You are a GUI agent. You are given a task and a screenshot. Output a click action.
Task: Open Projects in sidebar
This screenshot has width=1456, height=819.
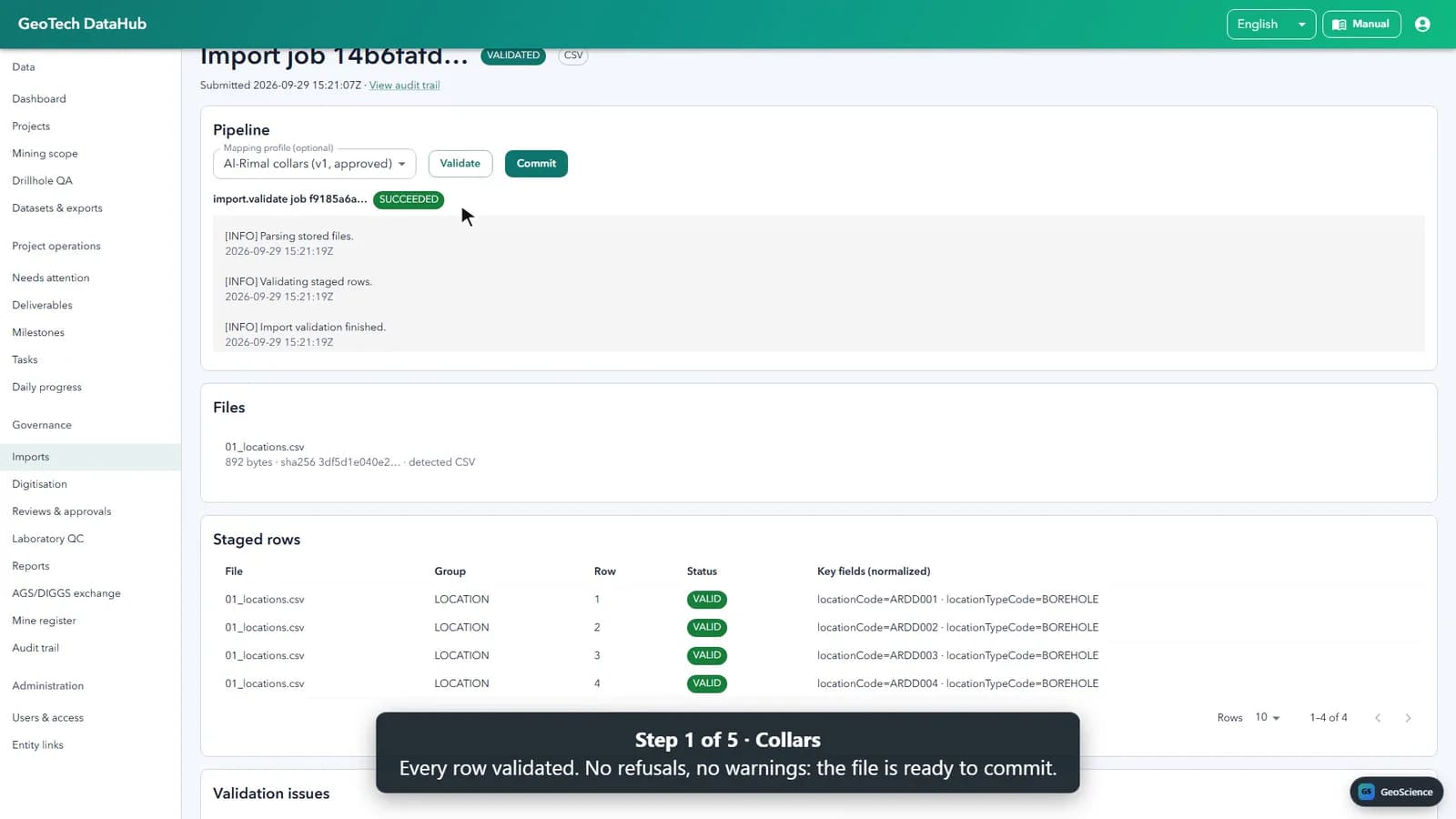31,126
